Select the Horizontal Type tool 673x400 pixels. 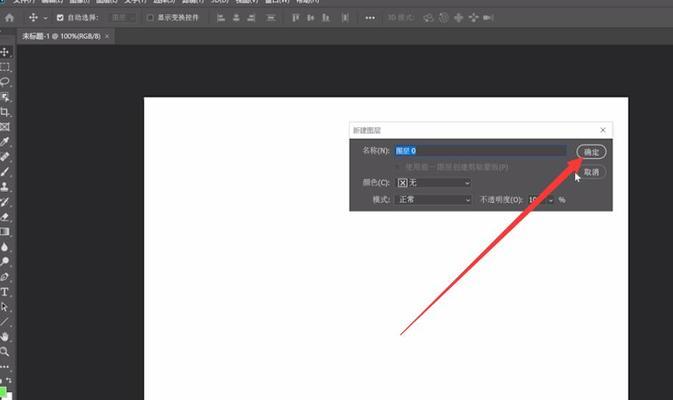(5, 292)
